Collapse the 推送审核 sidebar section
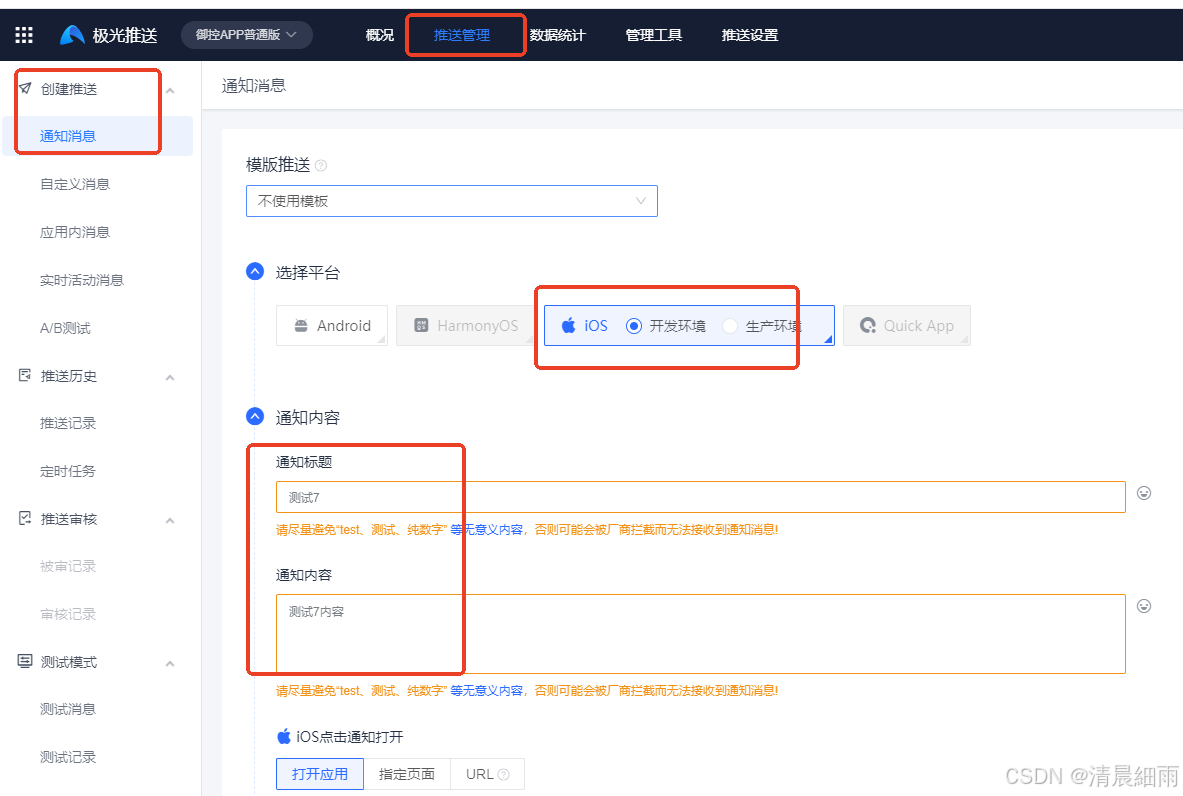Image resolution: width=1183 pixels, height=796 pixels. tap(171, 521)
